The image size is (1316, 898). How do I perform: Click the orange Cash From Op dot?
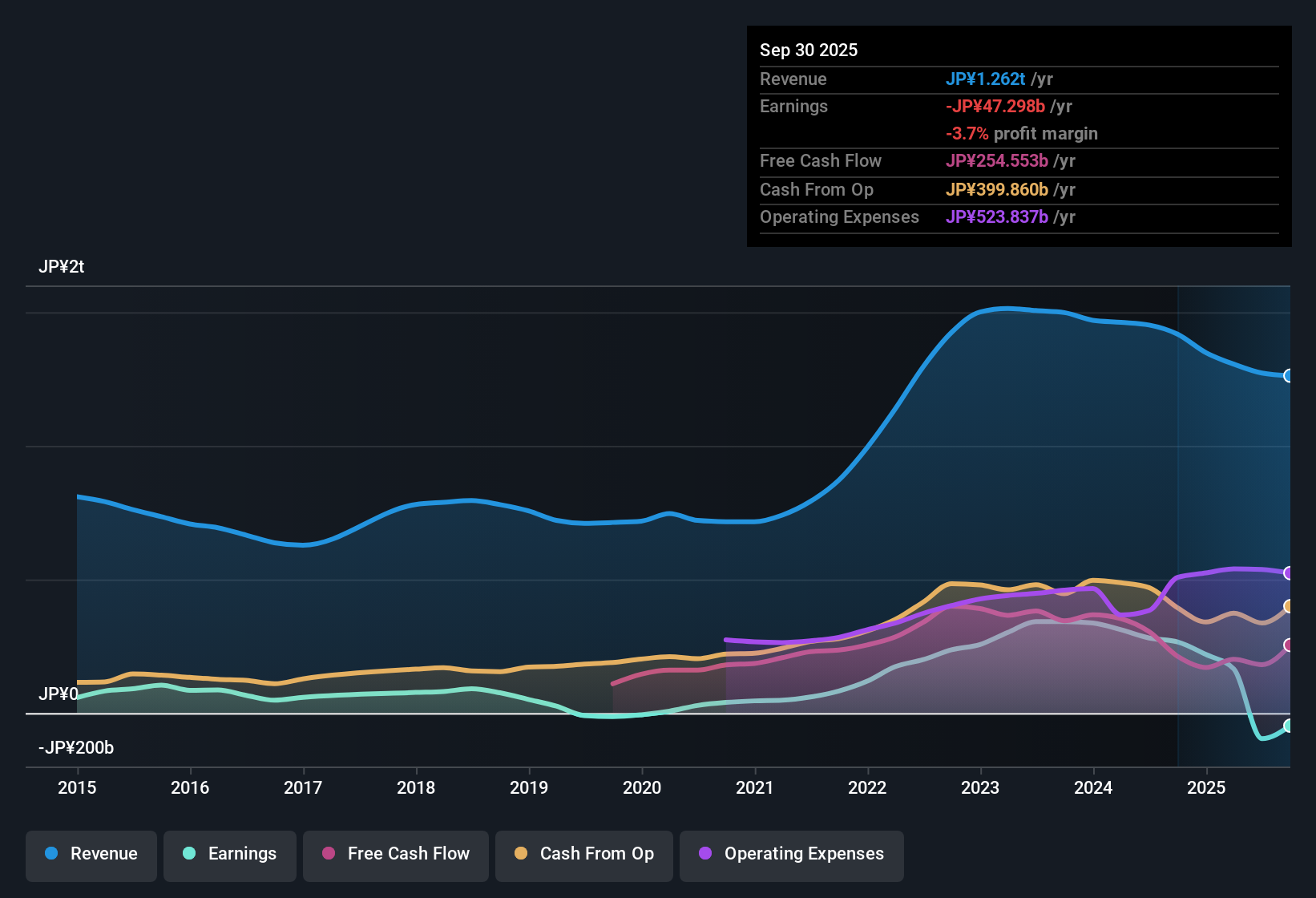[521, 854]
